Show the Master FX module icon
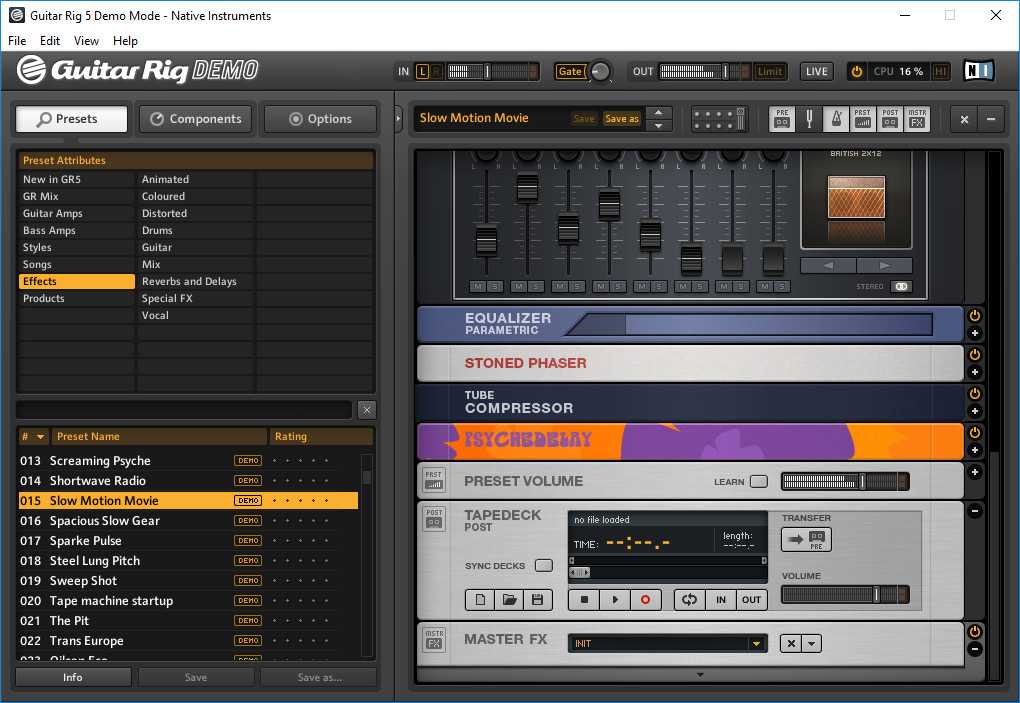Screen dimensions: 1020x703 [x=917, y=119]
